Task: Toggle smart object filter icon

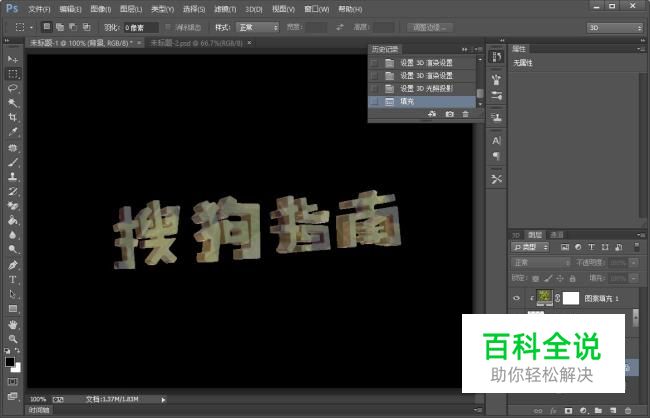Action: coord(618,247)
